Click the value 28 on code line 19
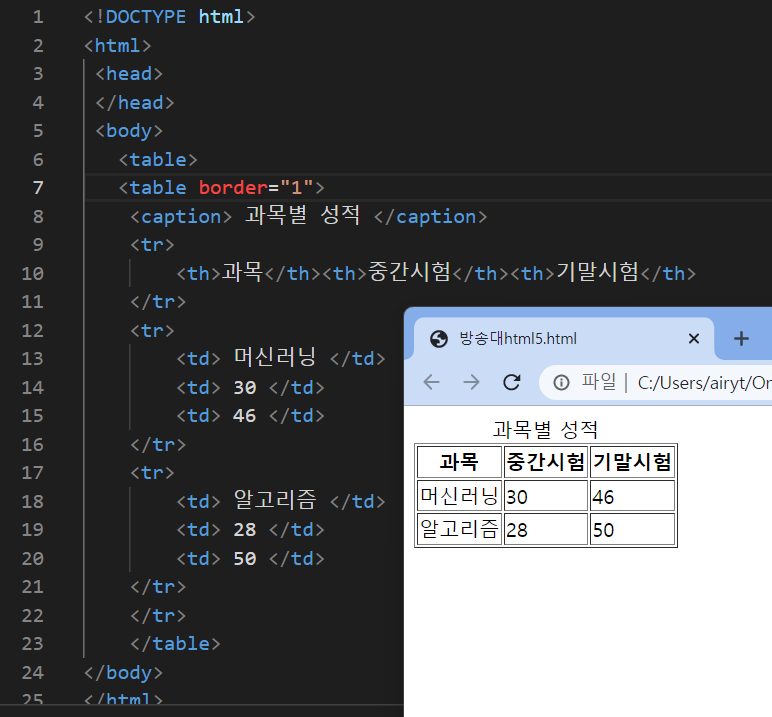This screenshot has width=772, height=717. tap(245, 530)
